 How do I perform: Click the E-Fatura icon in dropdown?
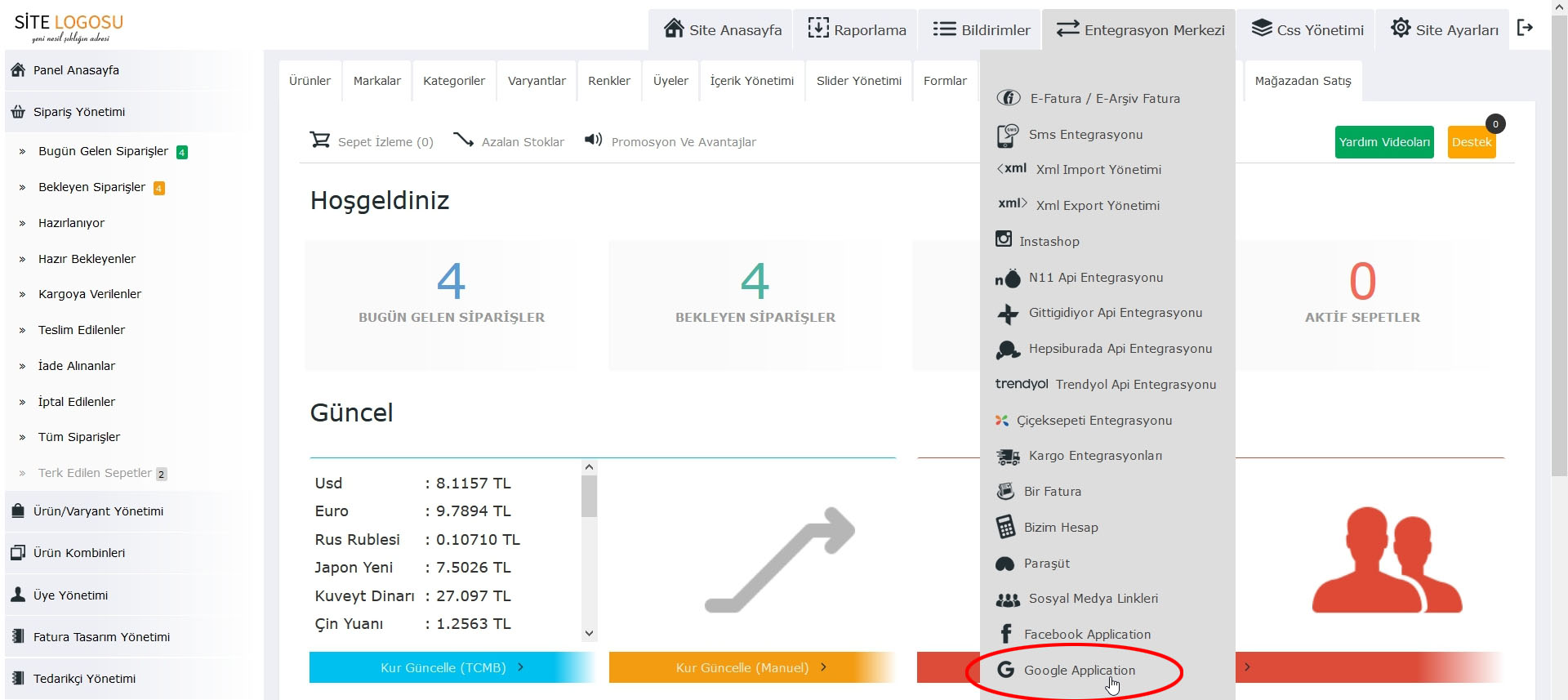[1009, 98]
